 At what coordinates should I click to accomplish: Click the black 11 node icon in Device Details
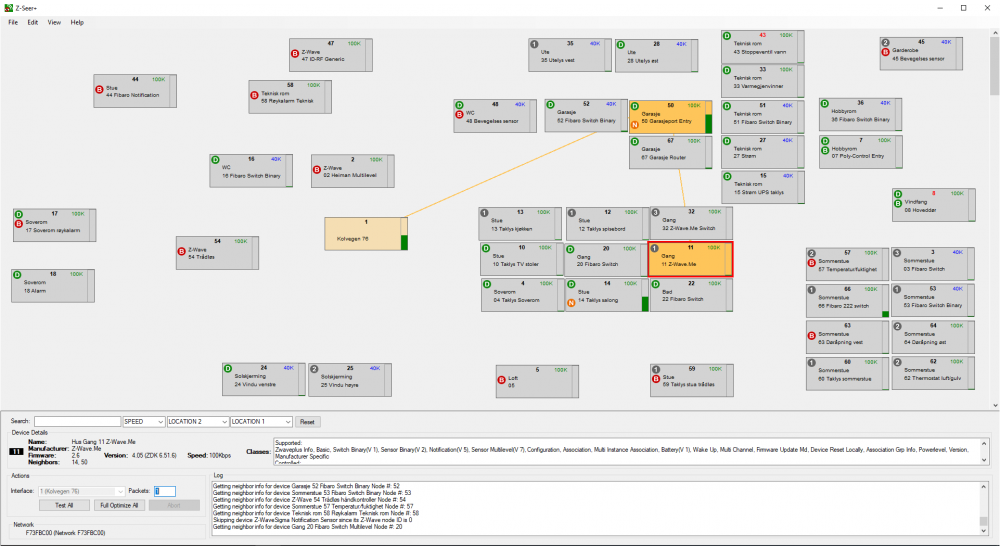(x=17, y=453)
